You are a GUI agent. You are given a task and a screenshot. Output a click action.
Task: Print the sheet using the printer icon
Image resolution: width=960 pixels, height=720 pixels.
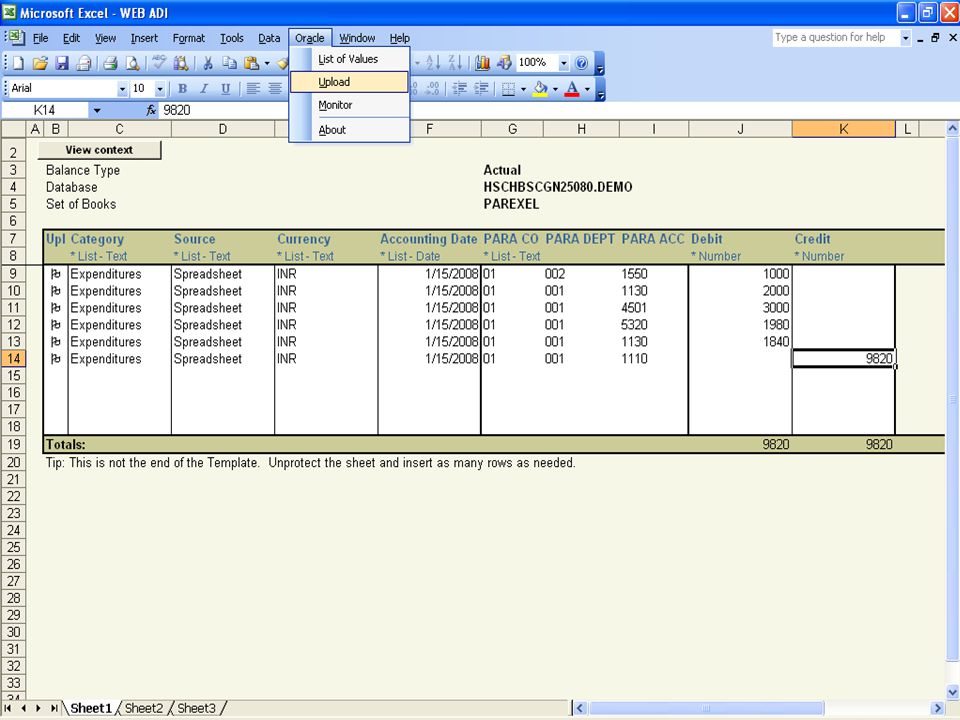(x=110, y=62)
